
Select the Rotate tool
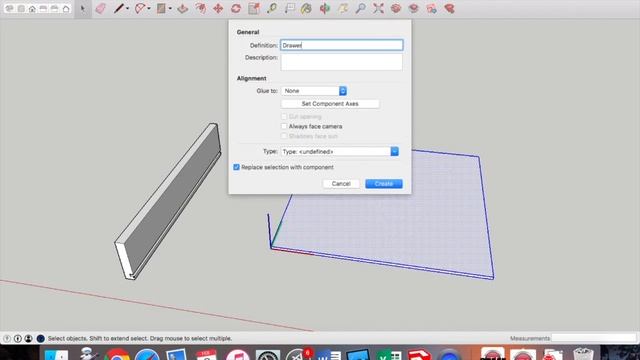pyautogui.click(x=236, y=8)
